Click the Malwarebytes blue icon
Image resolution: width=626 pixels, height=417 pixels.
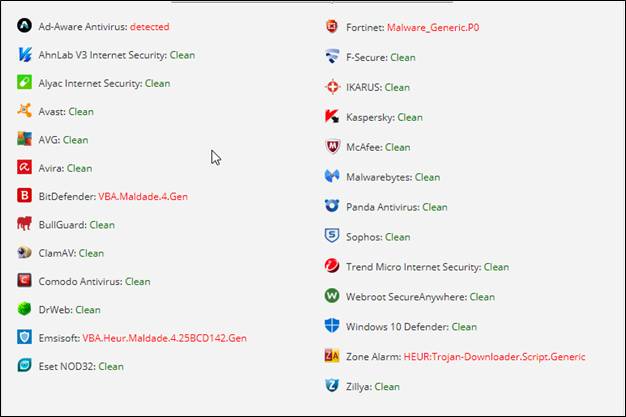(332, 177)
